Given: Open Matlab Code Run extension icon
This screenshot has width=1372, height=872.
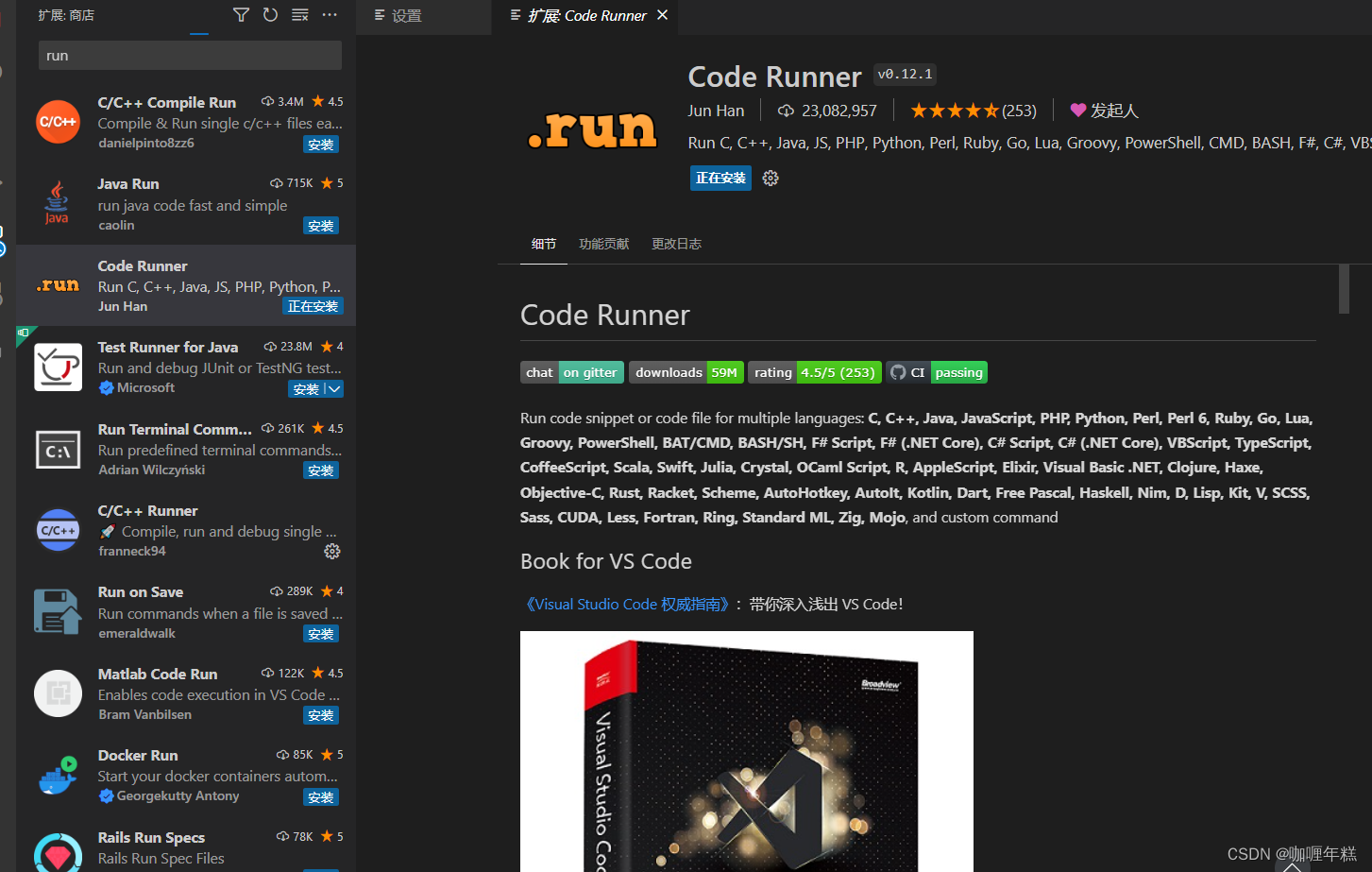Looking at the screenshot, I should (x=58, y=693).
